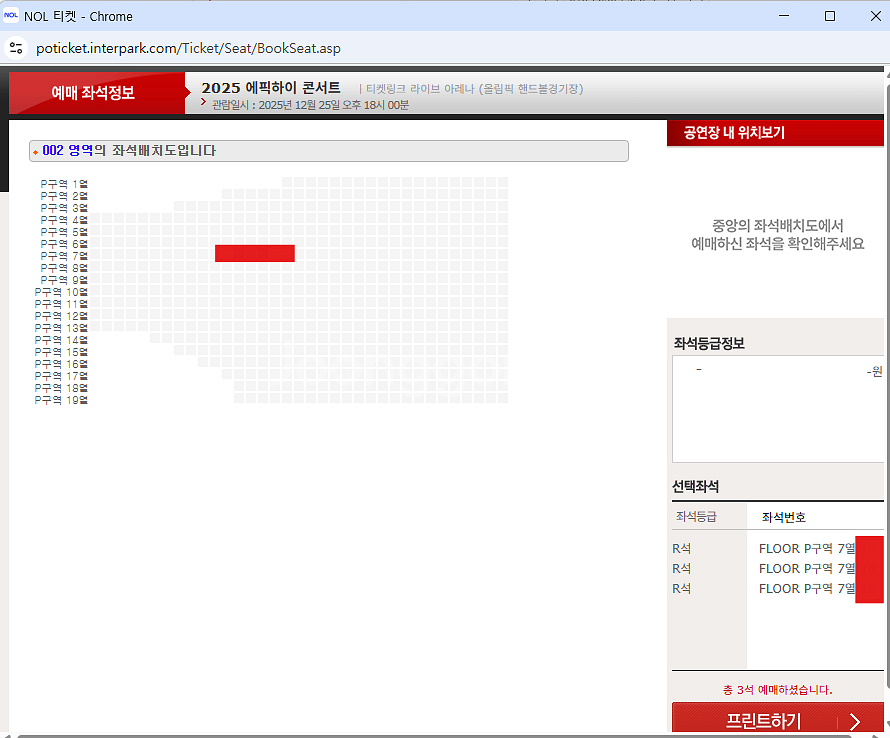Click the orange diamond bullet before 002 영역
Viewport: 890px width, 738px height.
click(36, 152)
